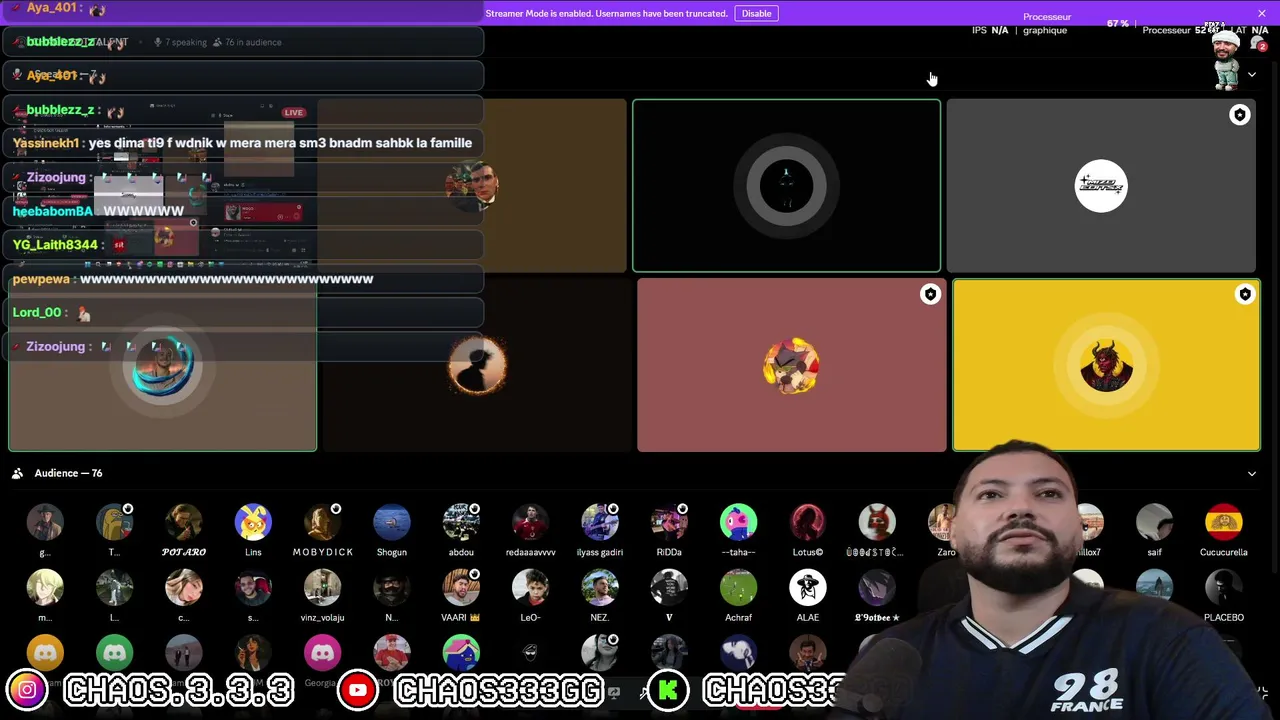Open vinz_volaju's audience avatar
Image resolution: width=1280 pixels, height=720 pixels.
[x=322, y=588]
